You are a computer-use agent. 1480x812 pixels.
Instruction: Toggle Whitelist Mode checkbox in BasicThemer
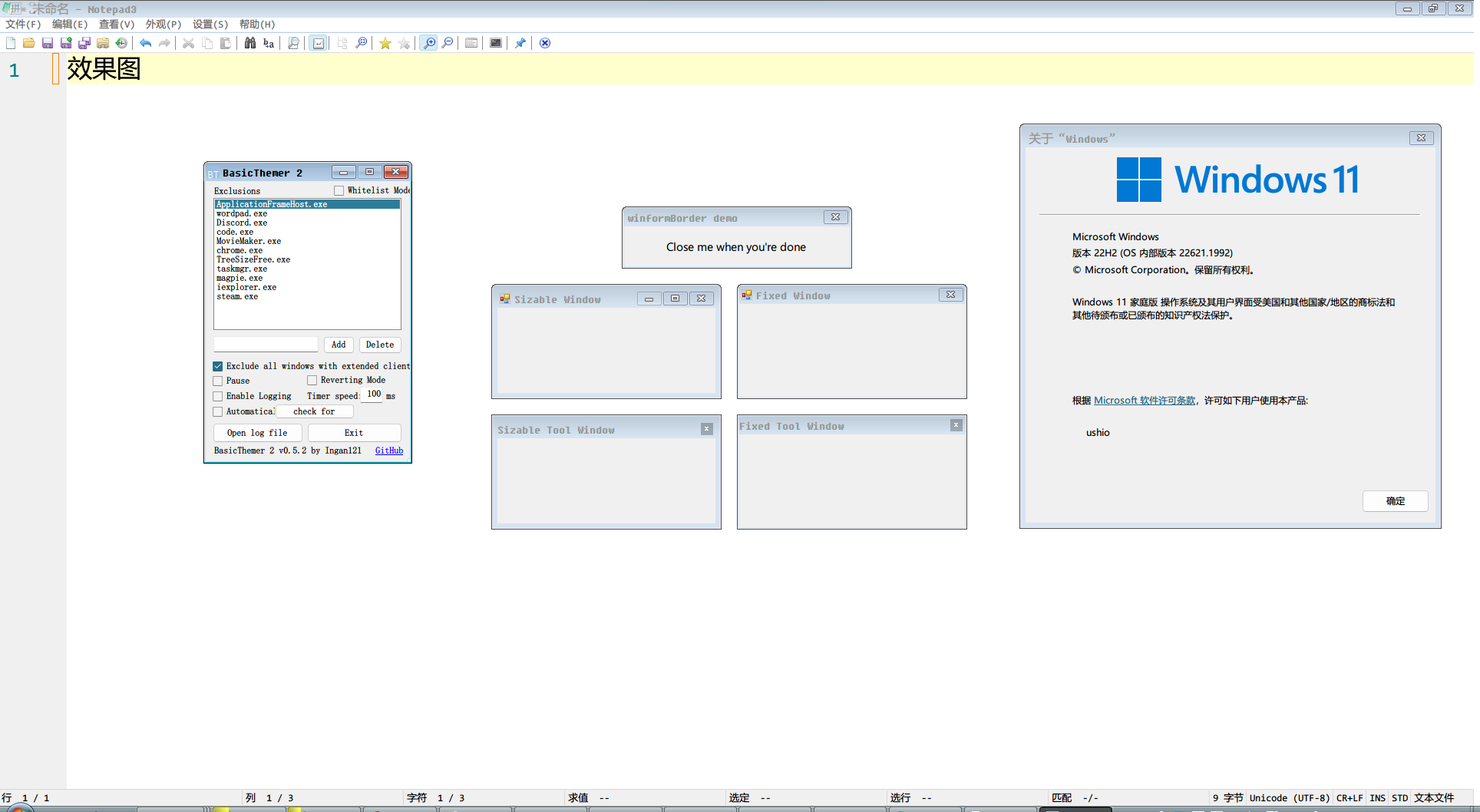tap(339, 190)
